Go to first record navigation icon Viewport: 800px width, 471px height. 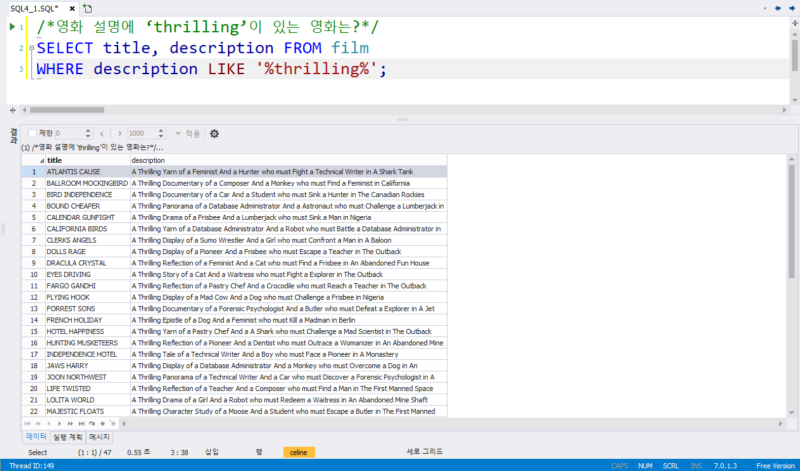coord(27,424)
